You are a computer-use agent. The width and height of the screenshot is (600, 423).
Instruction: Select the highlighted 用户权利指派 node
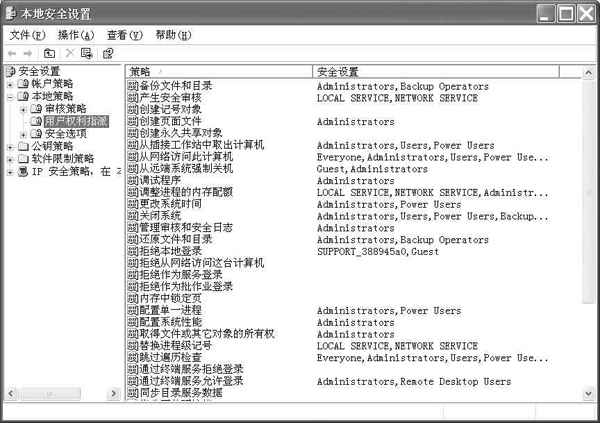(76, 122)
